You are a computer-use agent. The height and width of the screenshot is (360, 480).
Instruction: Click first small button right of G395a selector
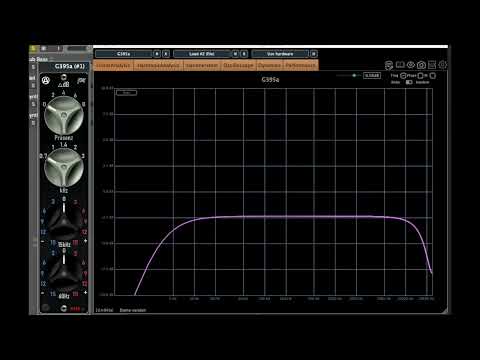[x=157, y=54]
